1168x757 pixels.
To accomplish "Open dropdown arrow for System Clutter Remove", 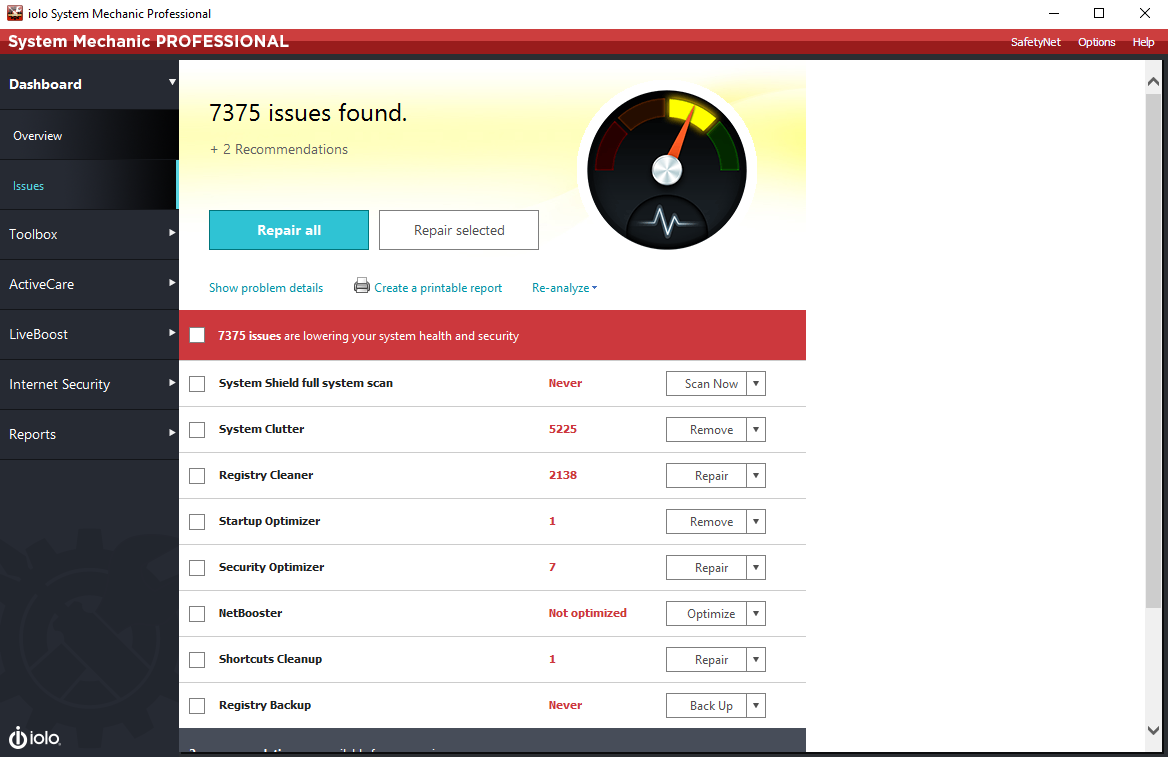I will 756,430.
